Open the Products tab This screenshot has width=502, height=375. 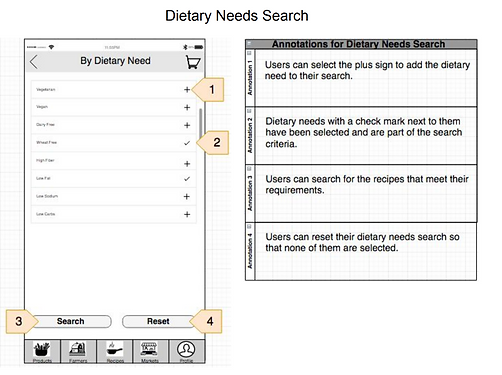[42, 351]
